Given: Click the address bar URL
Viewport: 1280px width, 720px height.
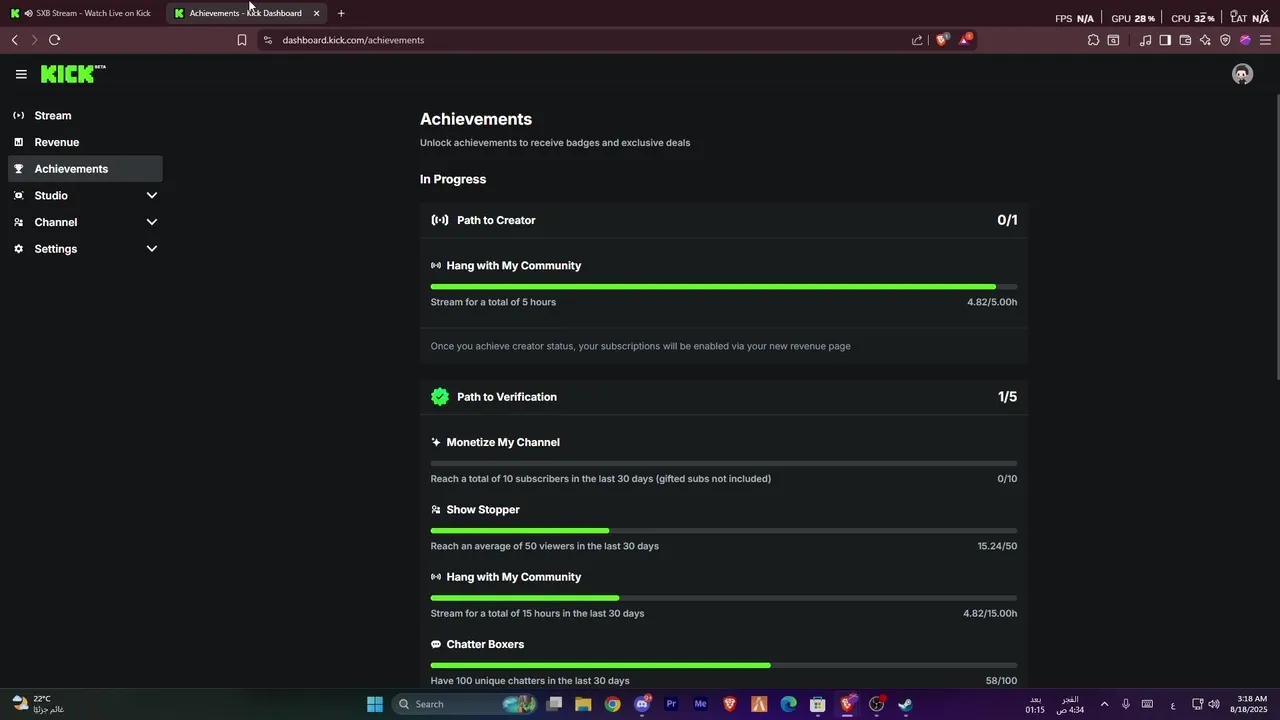Looking at the screenshot, I should (x=353, y=40).
